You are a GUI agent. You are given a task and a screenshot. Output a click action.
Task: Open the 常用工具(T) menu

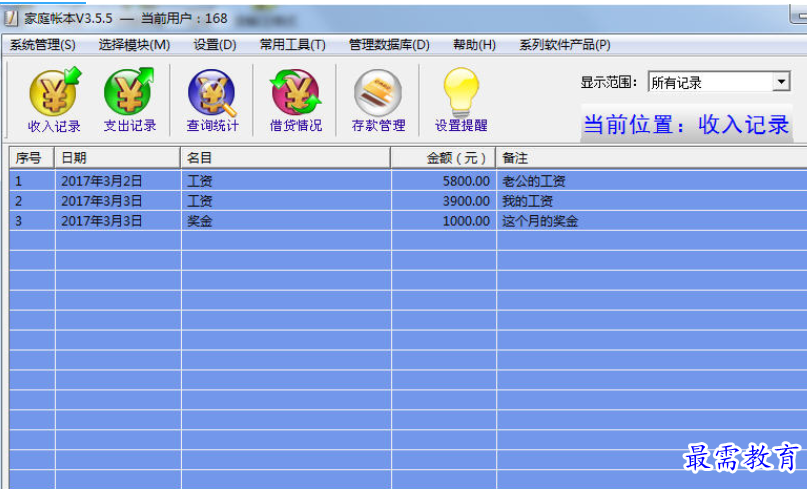tap(292, 45)
